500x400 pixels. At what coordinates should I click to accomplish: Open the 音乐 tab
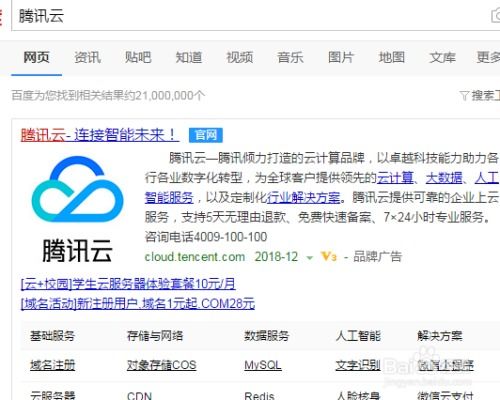pyautogui.click(x=290, y=57)
